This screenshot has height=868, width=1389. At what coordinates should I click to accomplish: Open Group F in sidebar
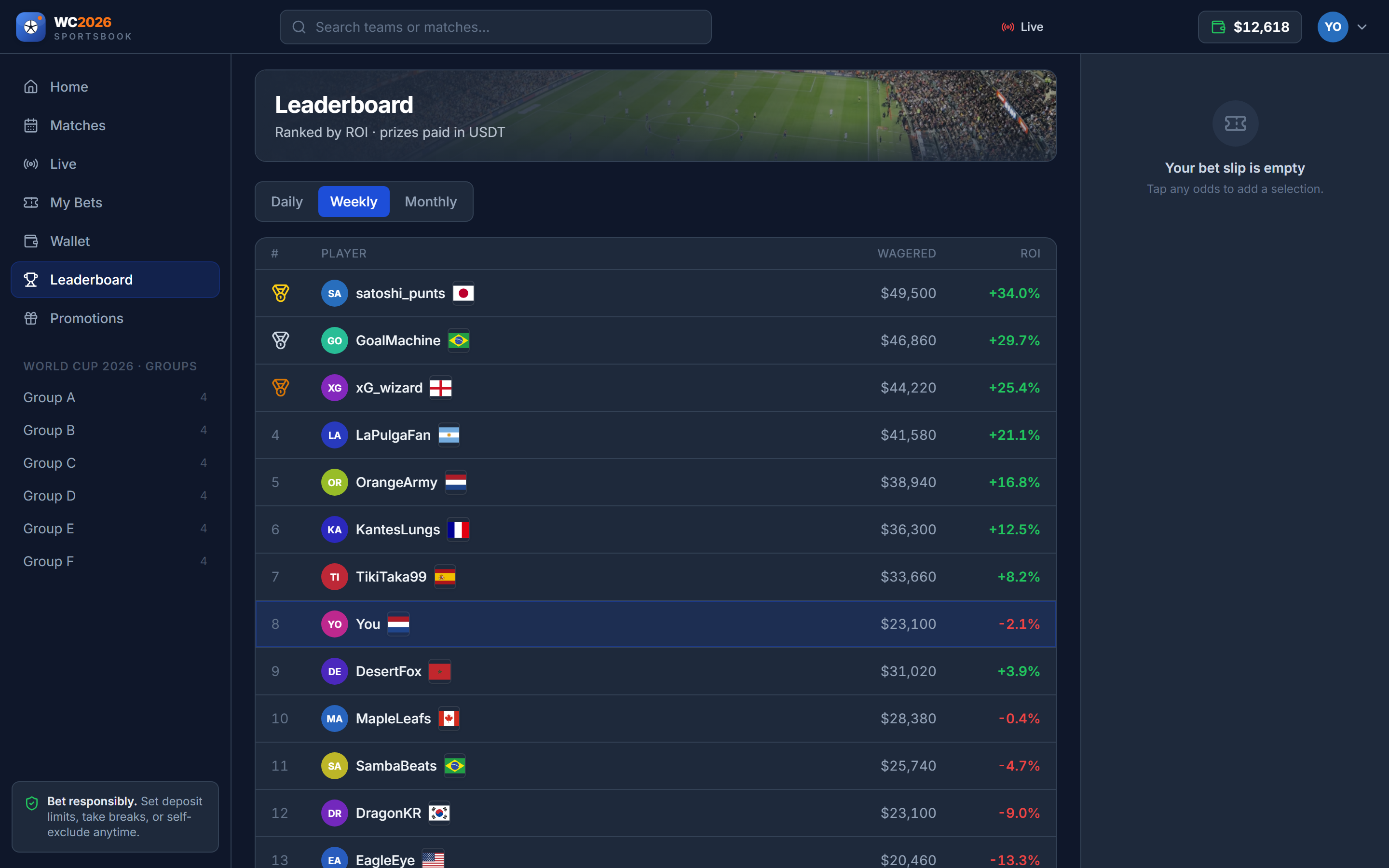tap(115, 561)
